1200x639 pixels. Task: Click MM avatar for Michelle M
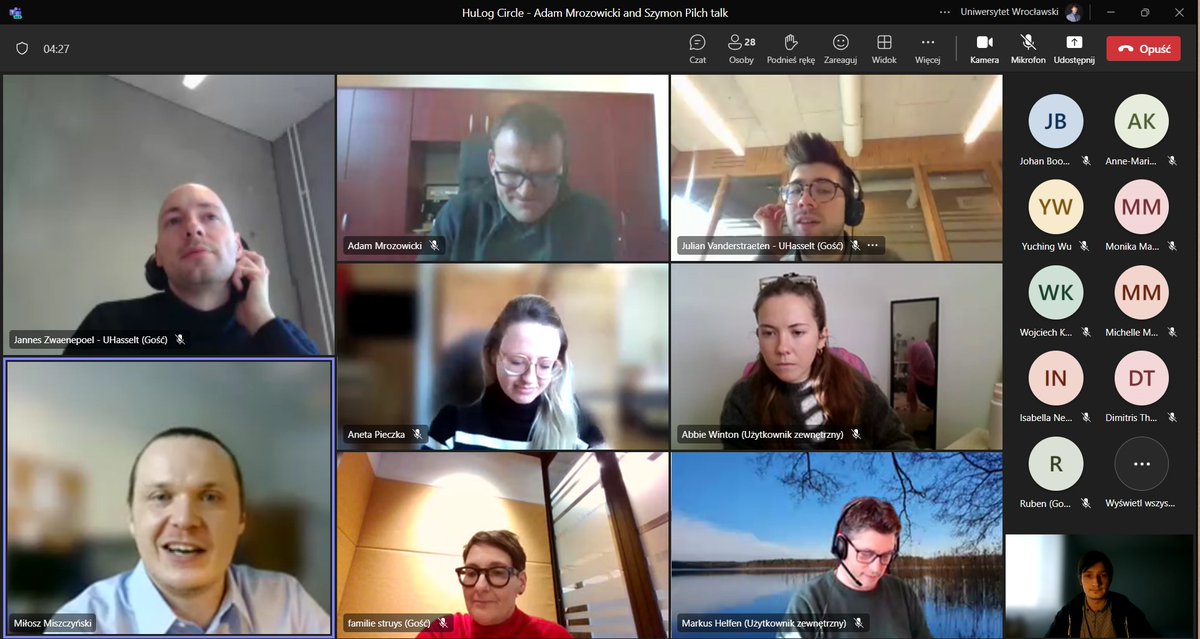click(1141, 293)
